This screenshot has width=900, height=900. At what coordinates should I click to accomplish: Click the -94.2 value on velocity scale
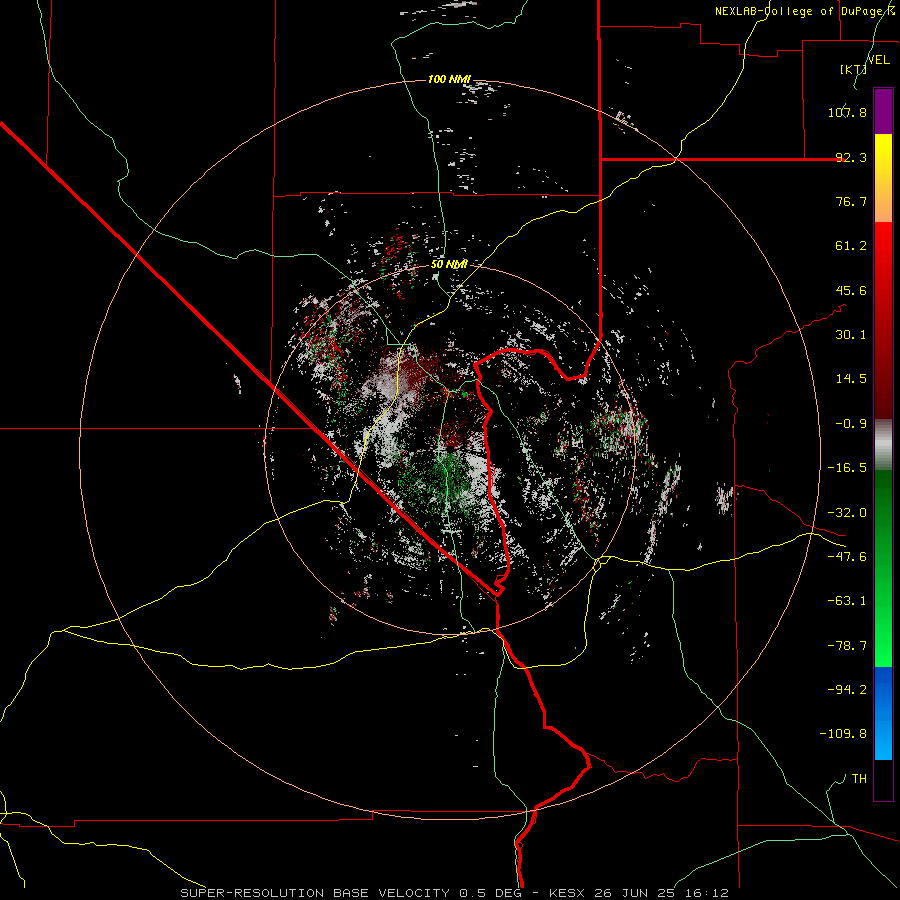[847, 689]
